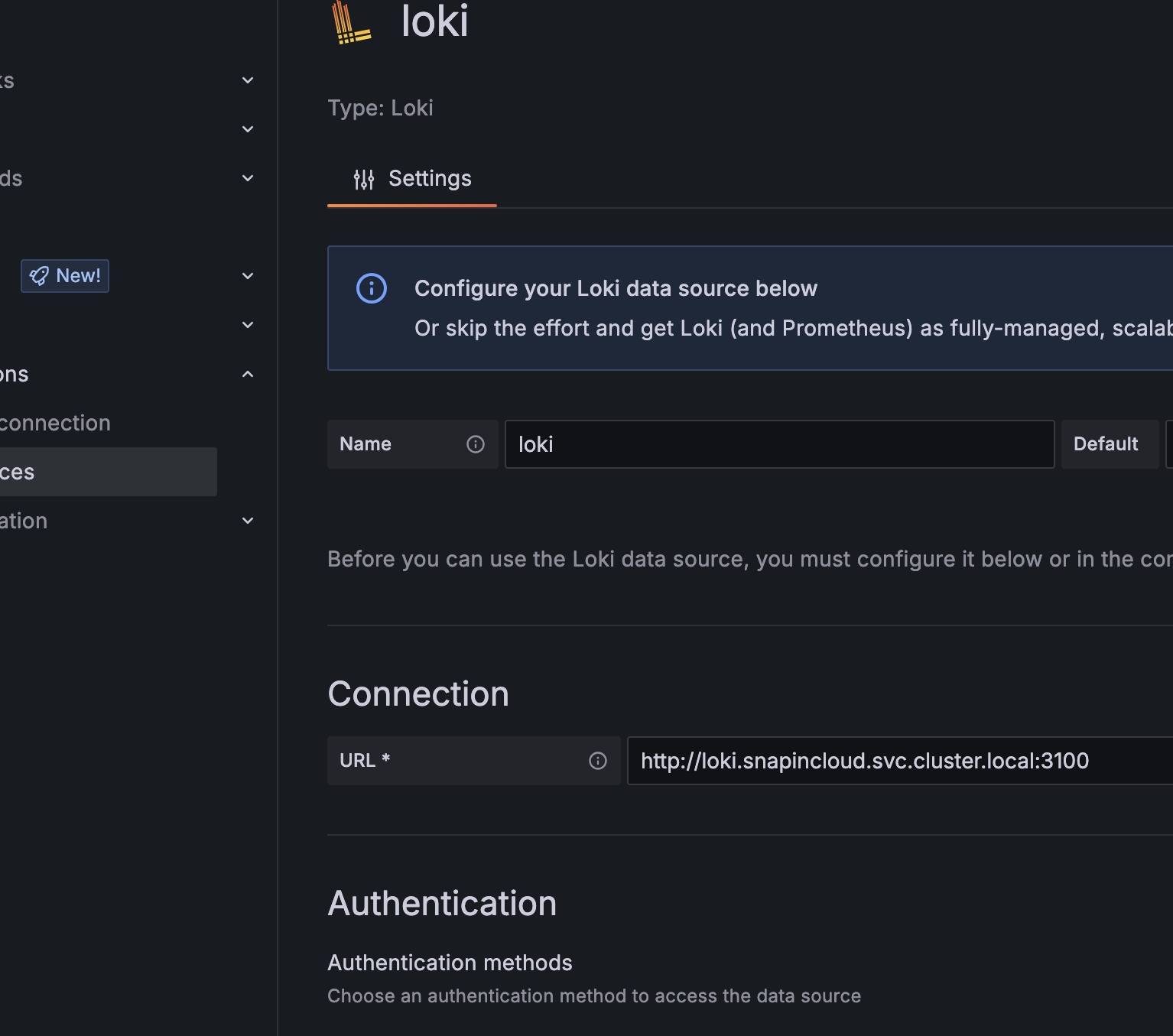Click the 'Choose an authentication method' description text
1173x1036 pixels.
coord(594,996)
